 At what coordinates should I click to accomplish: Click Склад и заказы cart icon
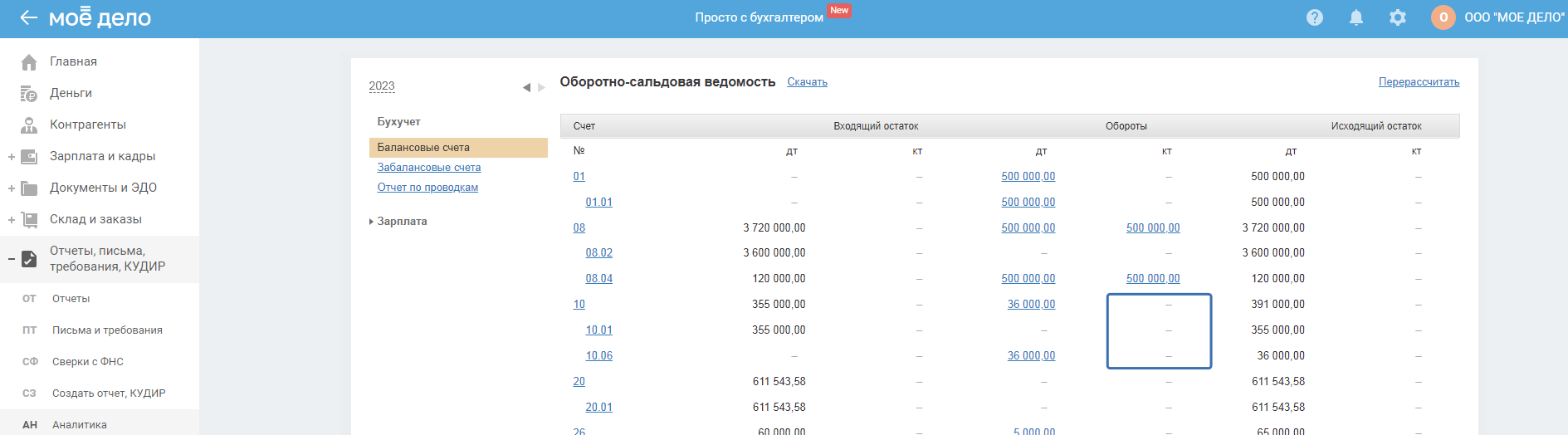pyautogui.click(x=29, y=220)
